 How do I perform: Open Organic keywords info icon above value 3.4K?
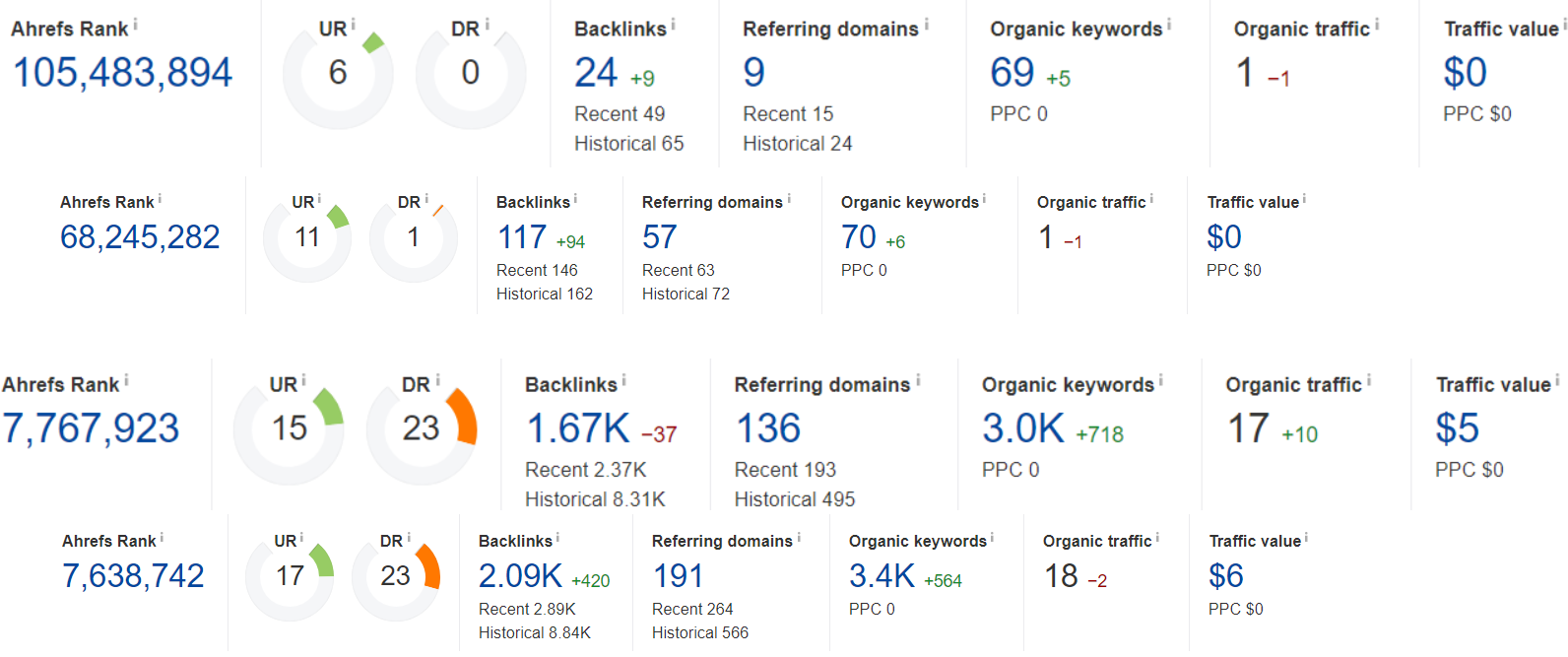coord(992,538)
